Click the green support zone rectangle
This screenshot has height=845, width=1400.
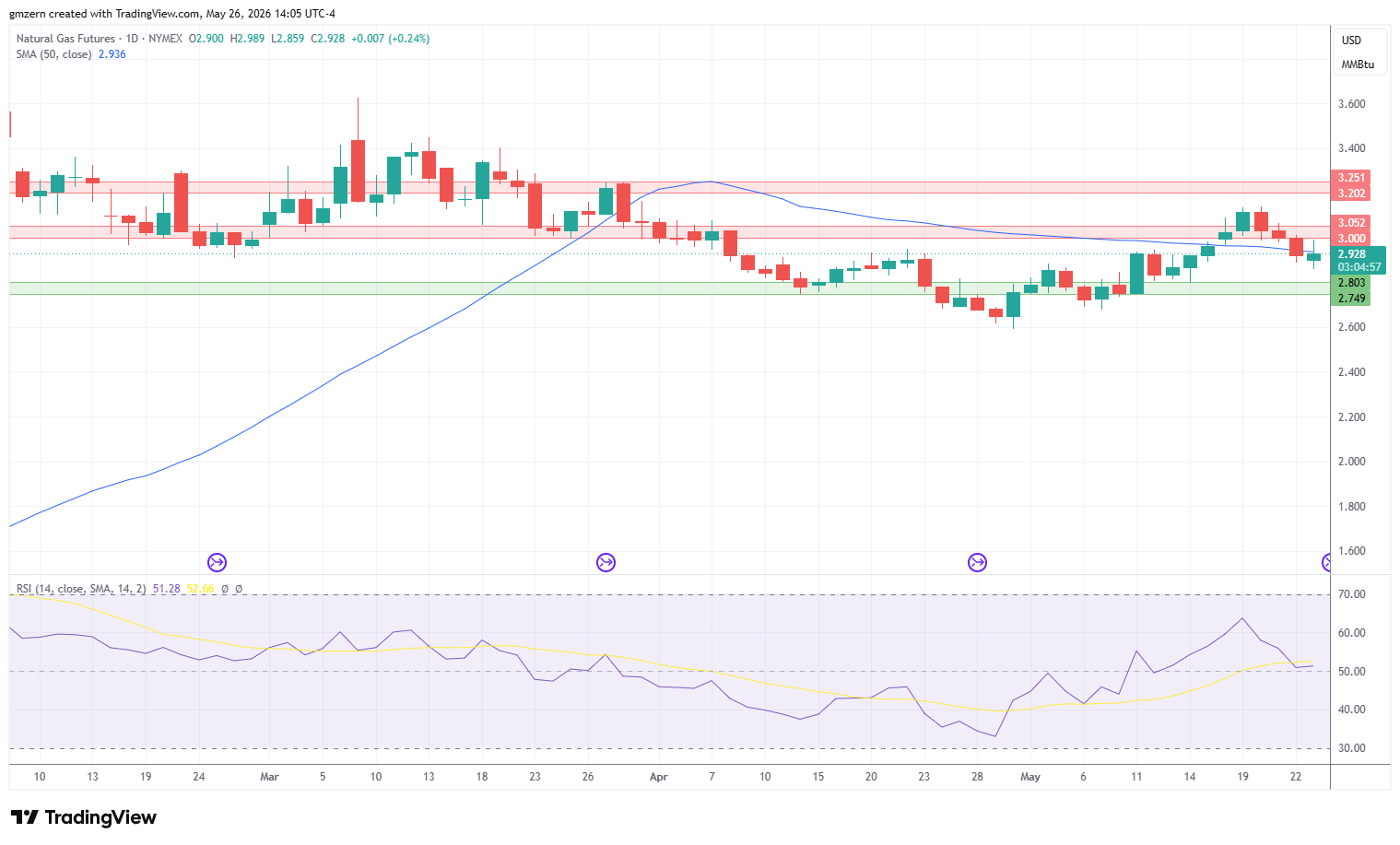tap(669, 288)
